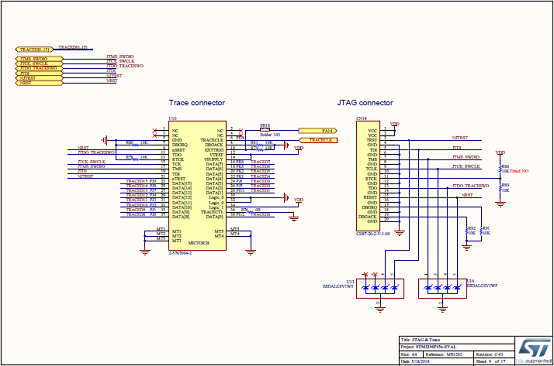This screenshot has height=366, width=554.
Task: Select the VDD power symbol above CN14
Action: [394, 125]
